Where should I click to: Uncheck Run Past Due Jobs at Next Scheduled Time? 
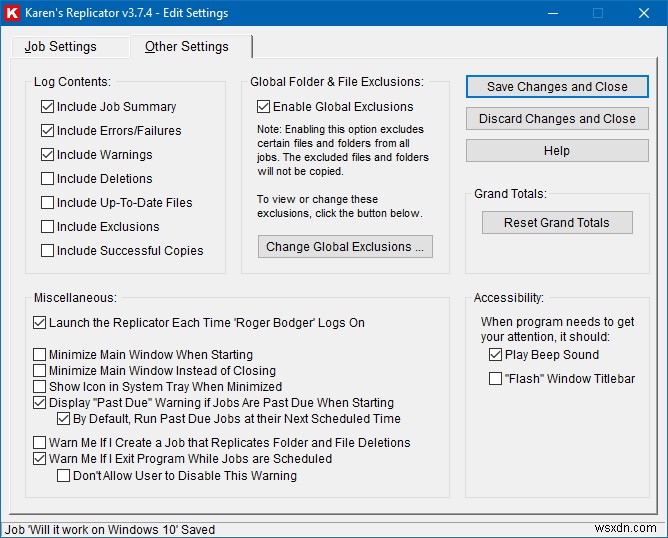pyautogui.click(x=63, y=419)
